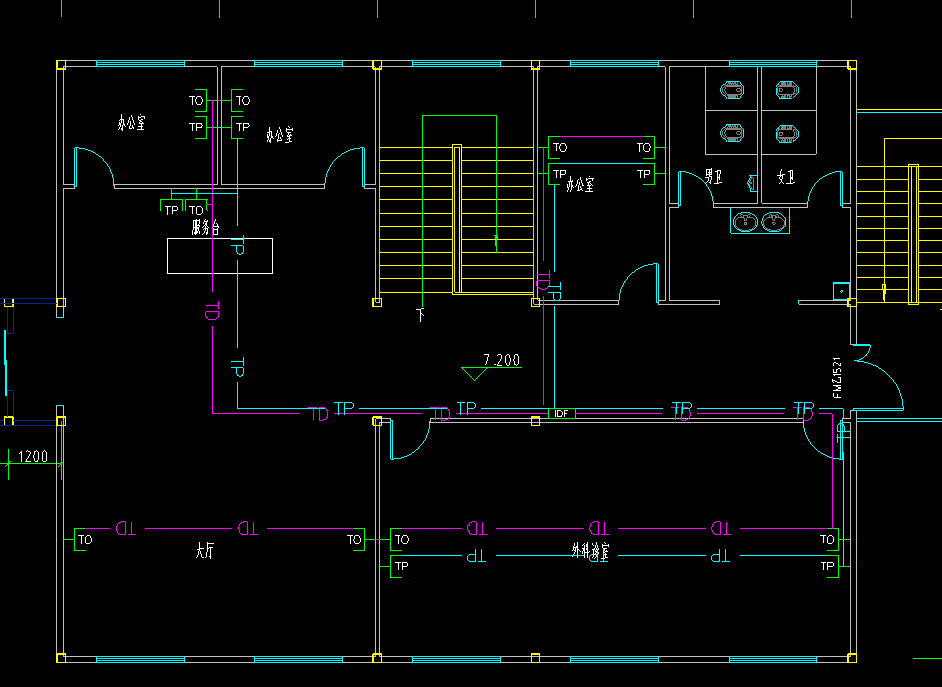Select the cyan floor drain square near right stairs
Screen dimensions: 942x687
[x=841, y=291]
